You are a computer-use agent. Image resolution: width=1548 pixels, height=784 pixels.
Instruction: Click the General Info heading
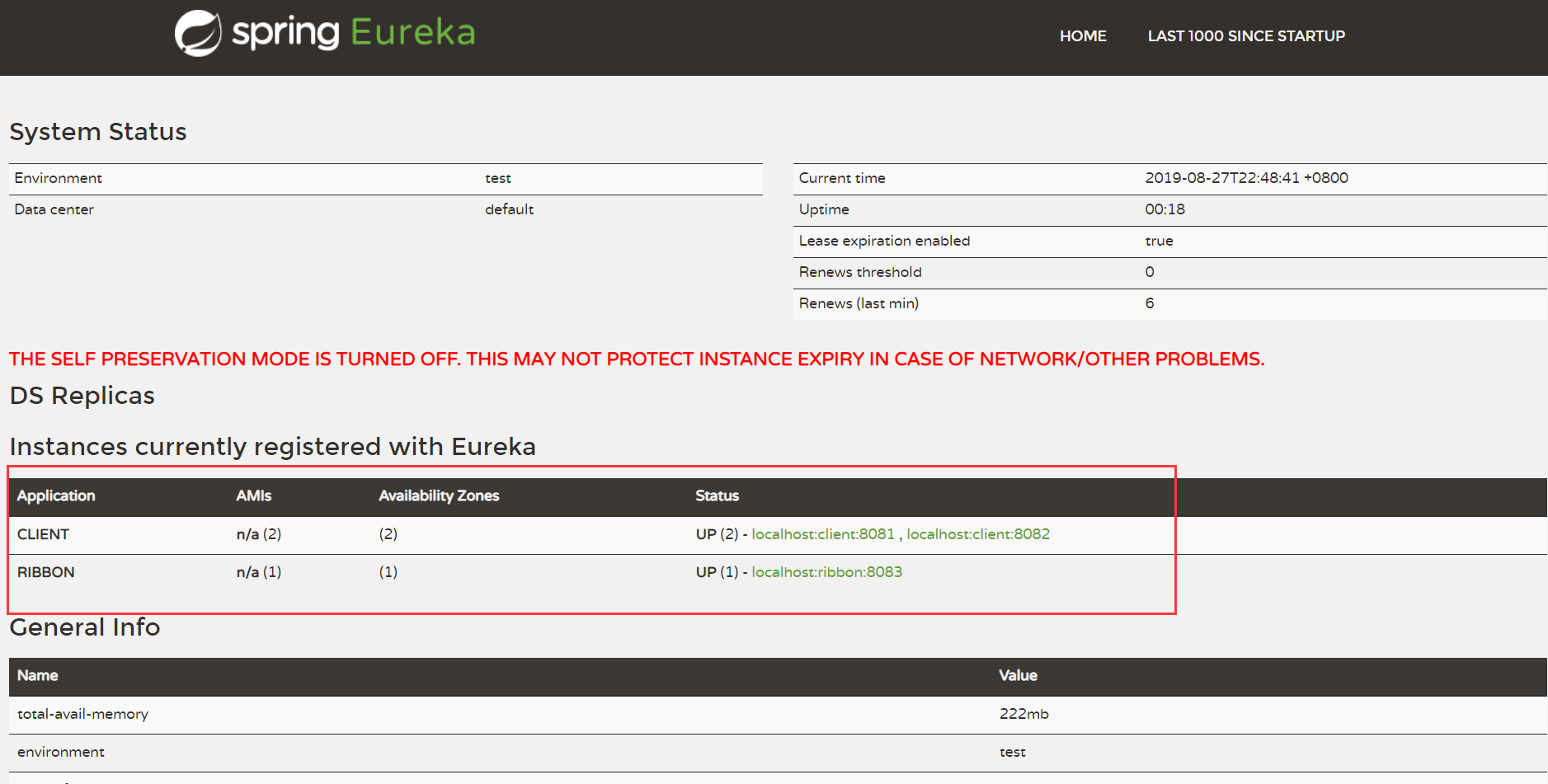tap(84, 627)
